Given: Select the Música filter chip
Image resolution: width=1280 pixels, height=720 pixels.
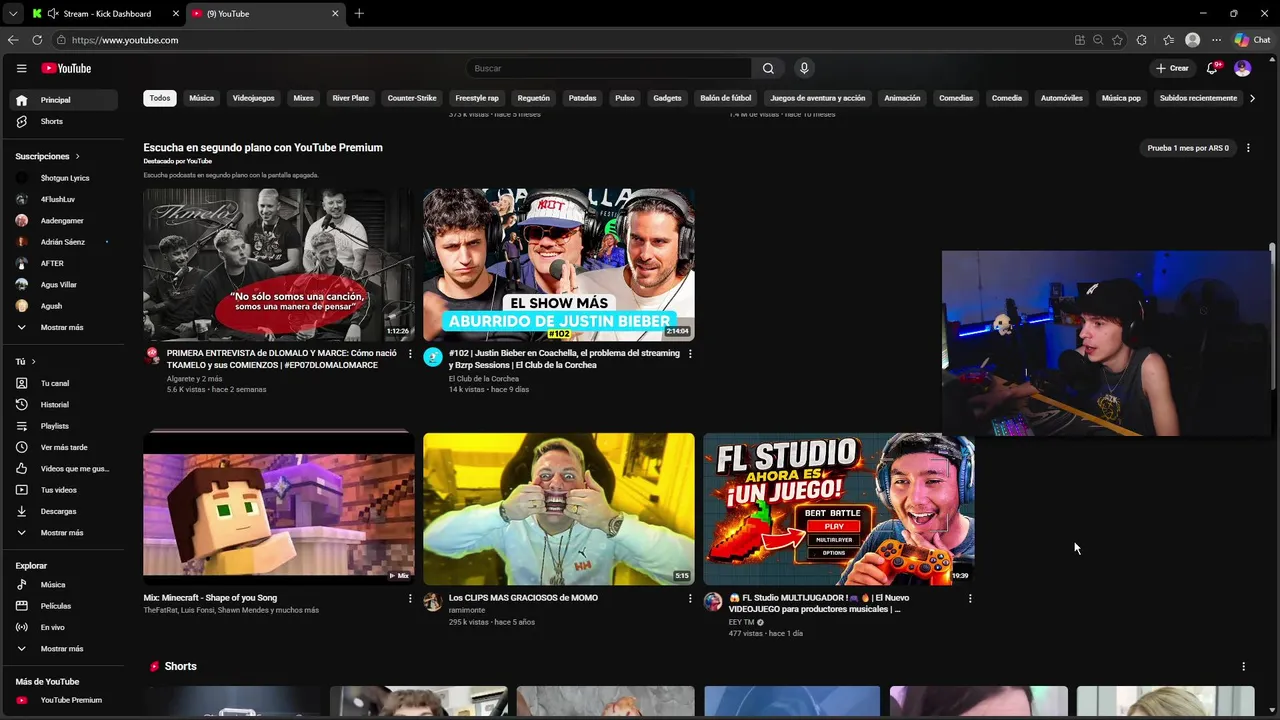Looking at the screenshot, I should (202, 98).
